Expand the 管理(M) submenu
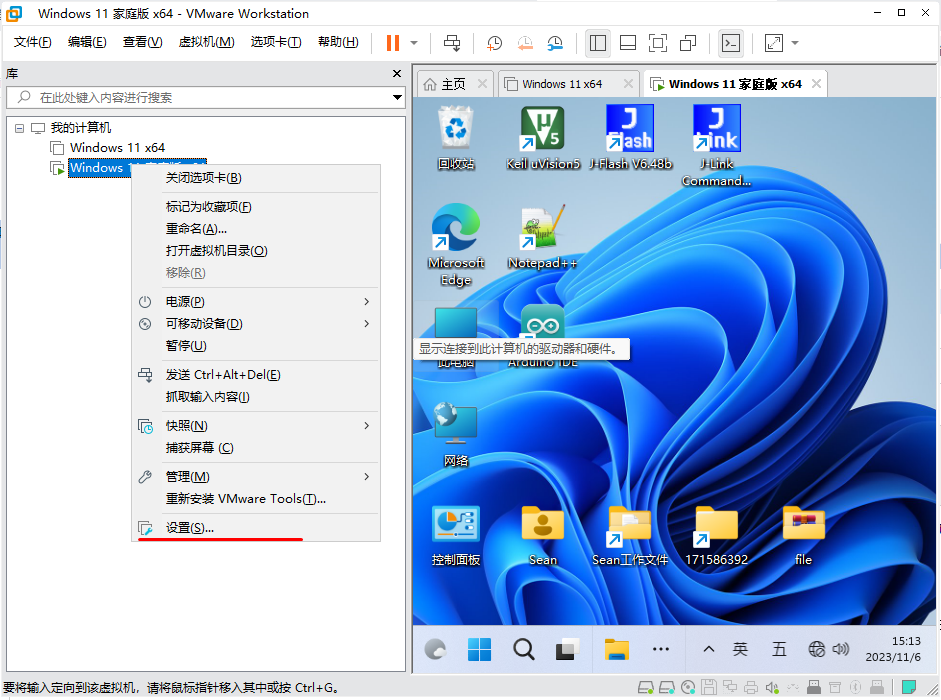The width and height of the screenshot is (941, 700). coord(256,477)
